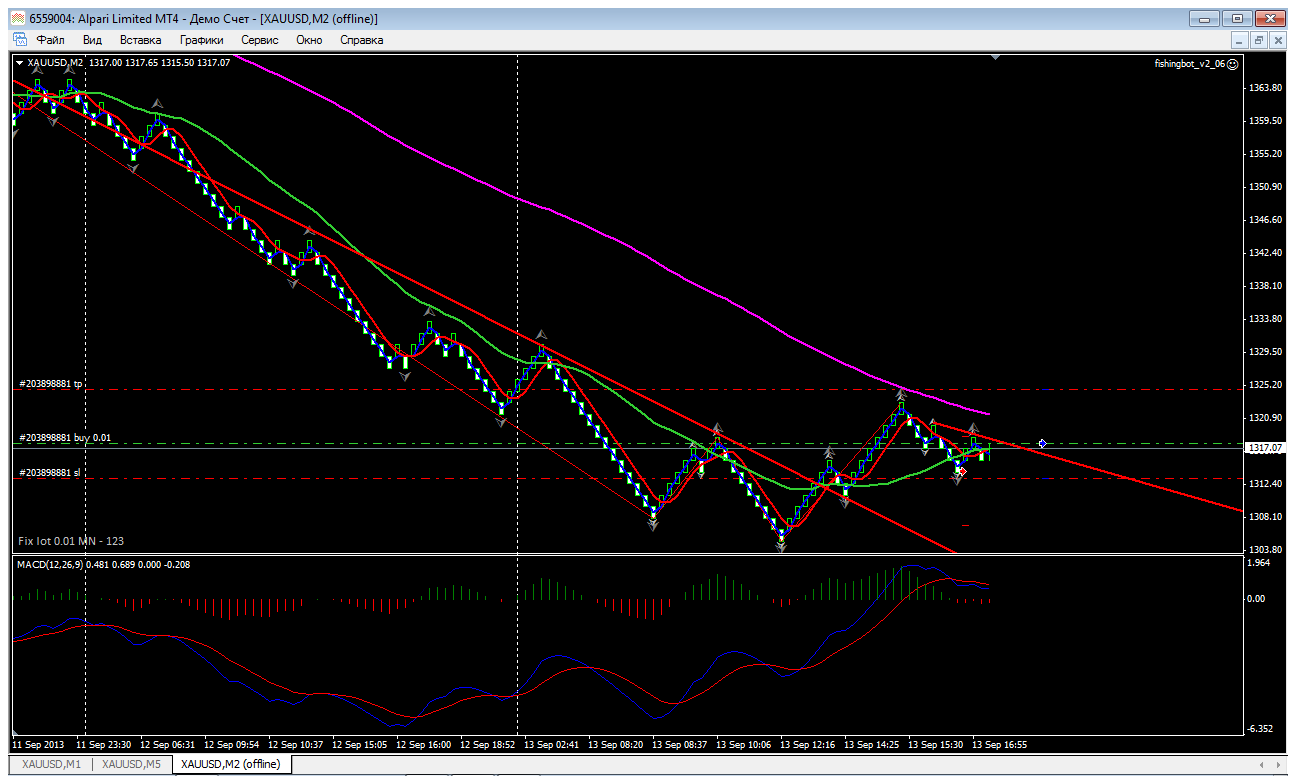The height and width of the screenshot is (784, 1296).
Task: Restore down the inner chart window
Action: 1258,40
